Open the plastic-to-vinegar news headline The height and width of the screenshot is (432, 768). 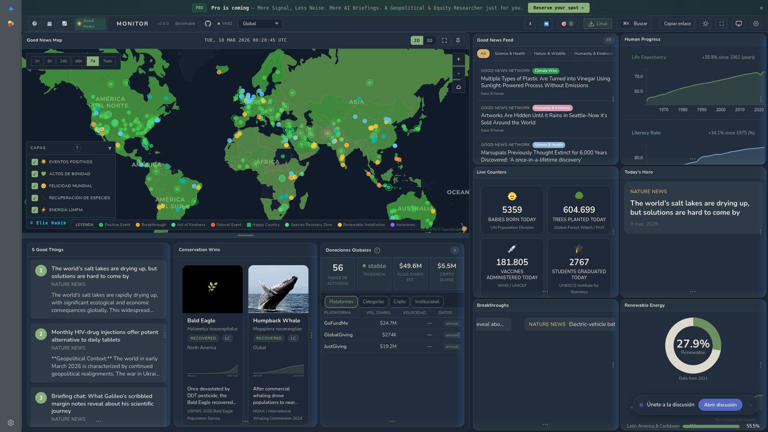click(x=545, y=82)
